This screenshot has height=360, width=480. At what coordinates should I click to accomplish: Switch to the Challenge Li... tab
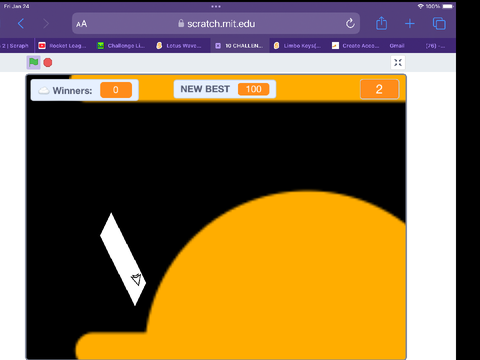coord(122,46)
